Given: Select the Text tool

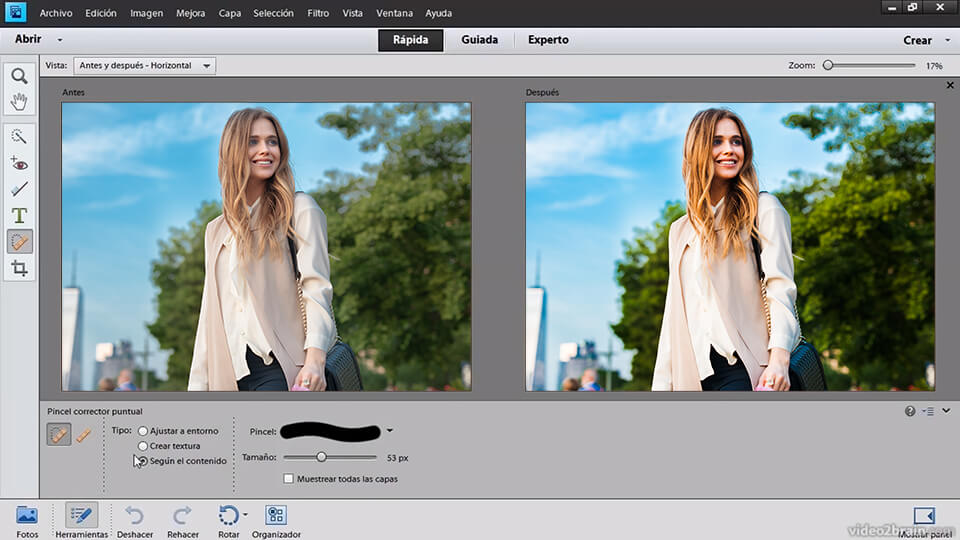Looking at the screenshot, I should tap(19, 215).
